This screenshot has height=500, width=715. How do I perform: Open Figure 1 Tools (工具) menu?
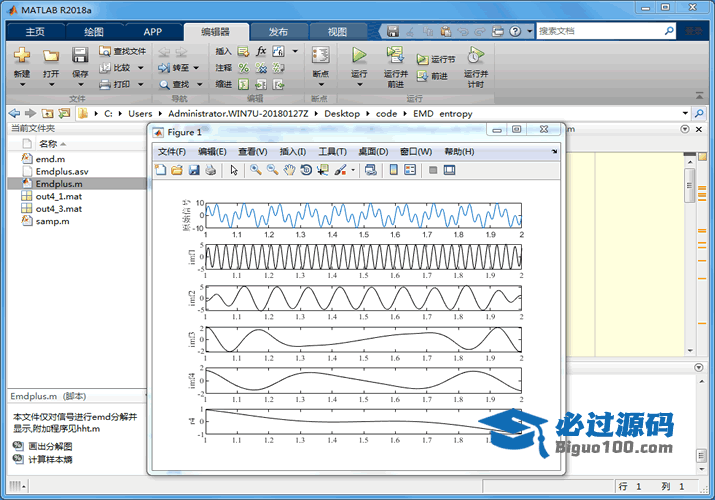332,152
